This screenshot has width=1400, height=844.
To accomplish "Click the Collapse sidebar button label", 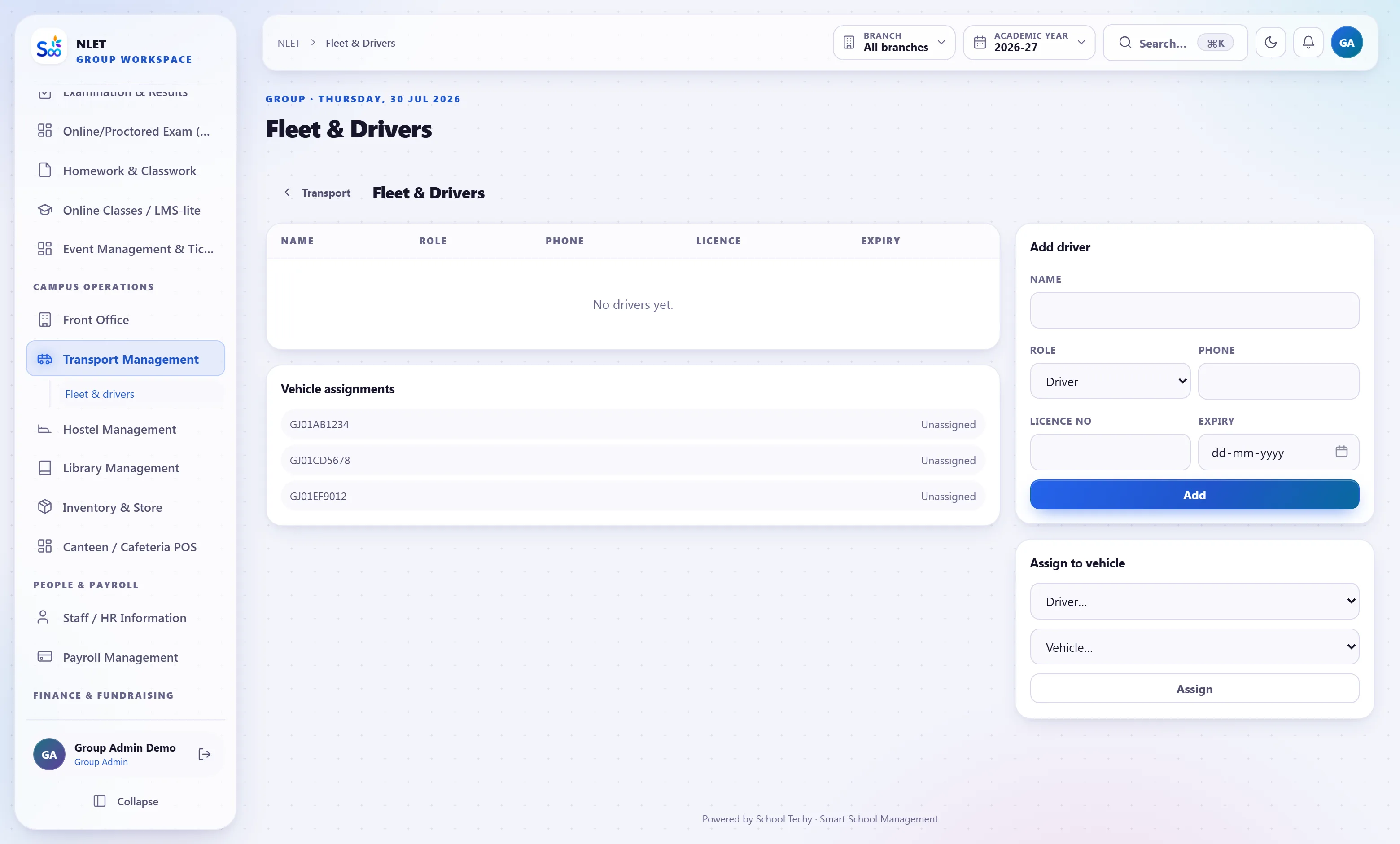I will click(x=137, y=801).
